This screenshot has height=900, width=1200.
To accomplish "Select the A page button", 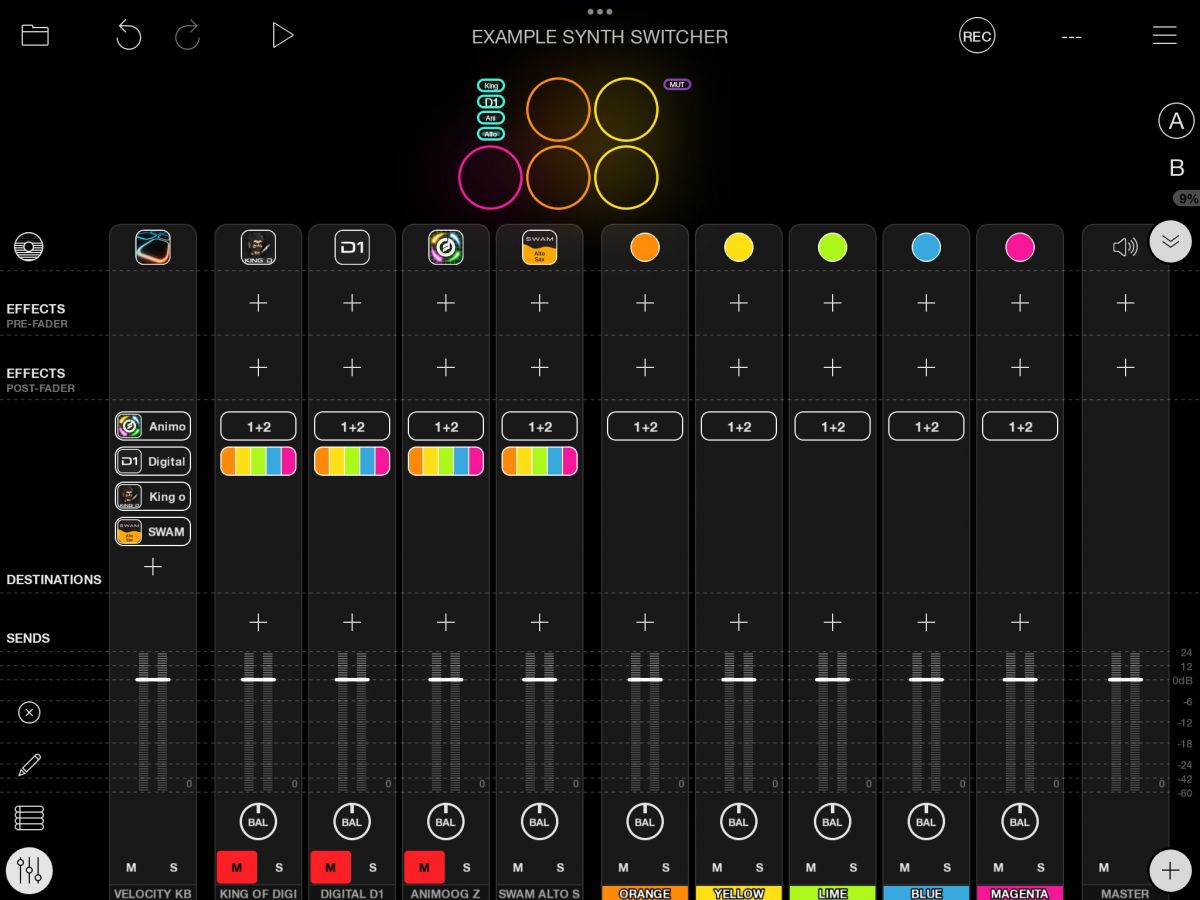I will tap(1176, 120).
